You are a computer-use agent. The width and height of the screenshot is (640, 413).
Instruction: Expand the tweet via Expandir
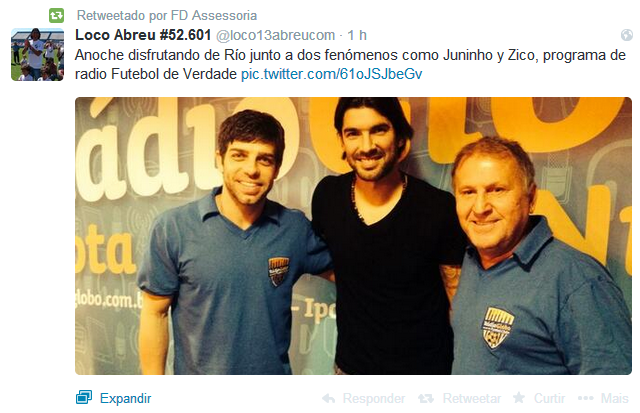pyautogui.click(x=125, y=398)
